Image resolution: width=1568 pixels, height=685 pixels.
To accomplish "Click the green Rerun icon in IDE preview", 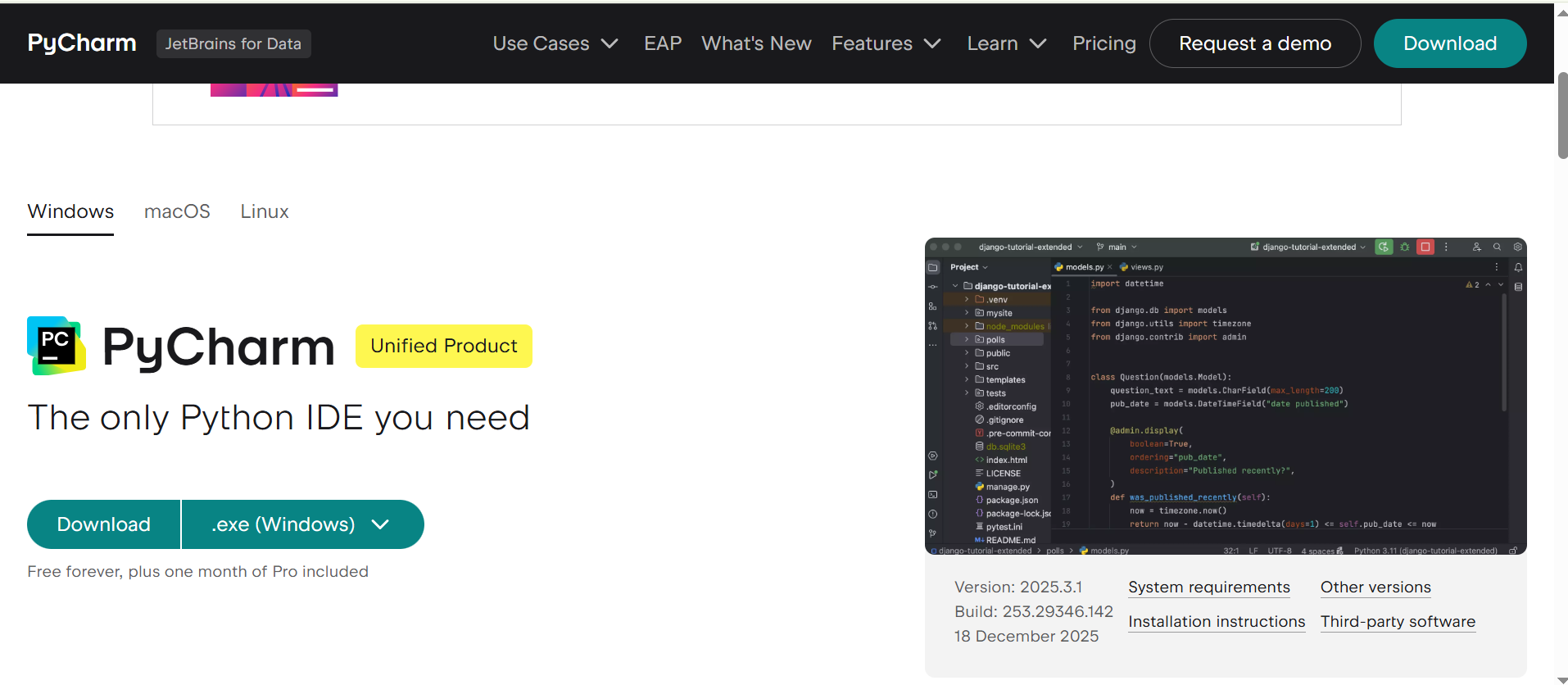I will click(1384, 247).
